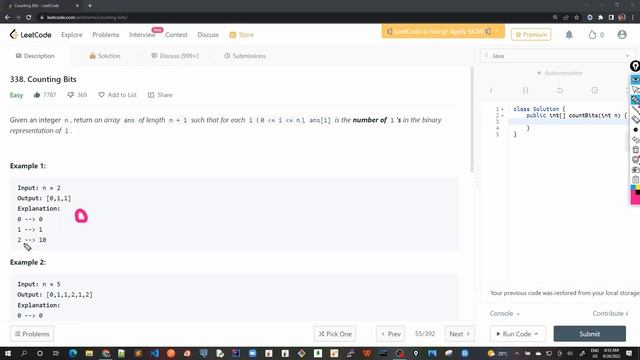Open Windows Start menu
This screenshot has height=360, width=640.
tap(7, 353)
